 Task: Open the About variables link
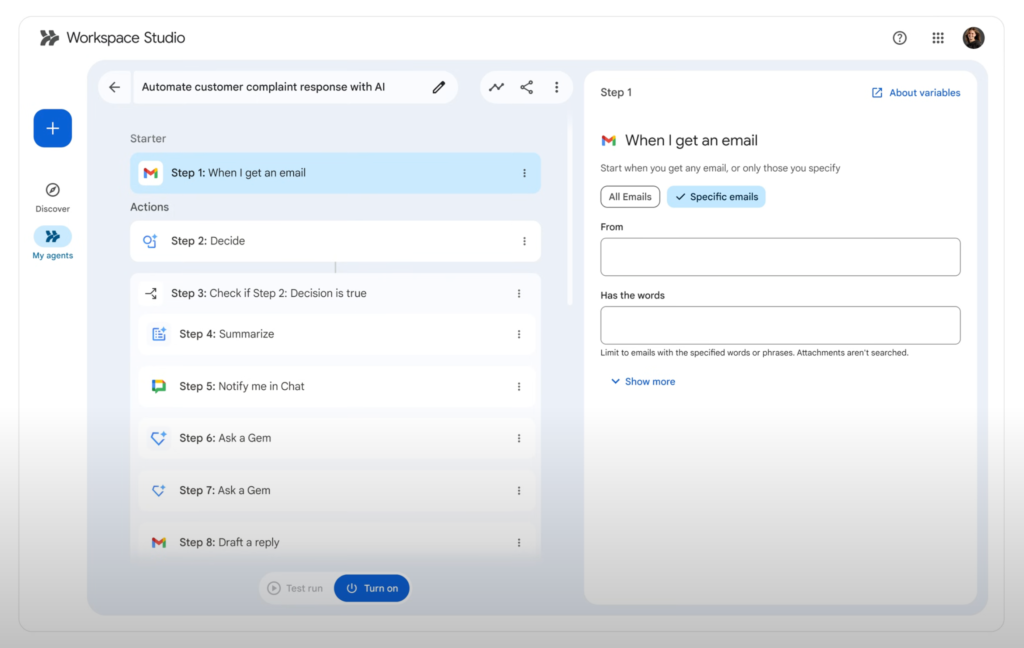click(x=915, y=92)
